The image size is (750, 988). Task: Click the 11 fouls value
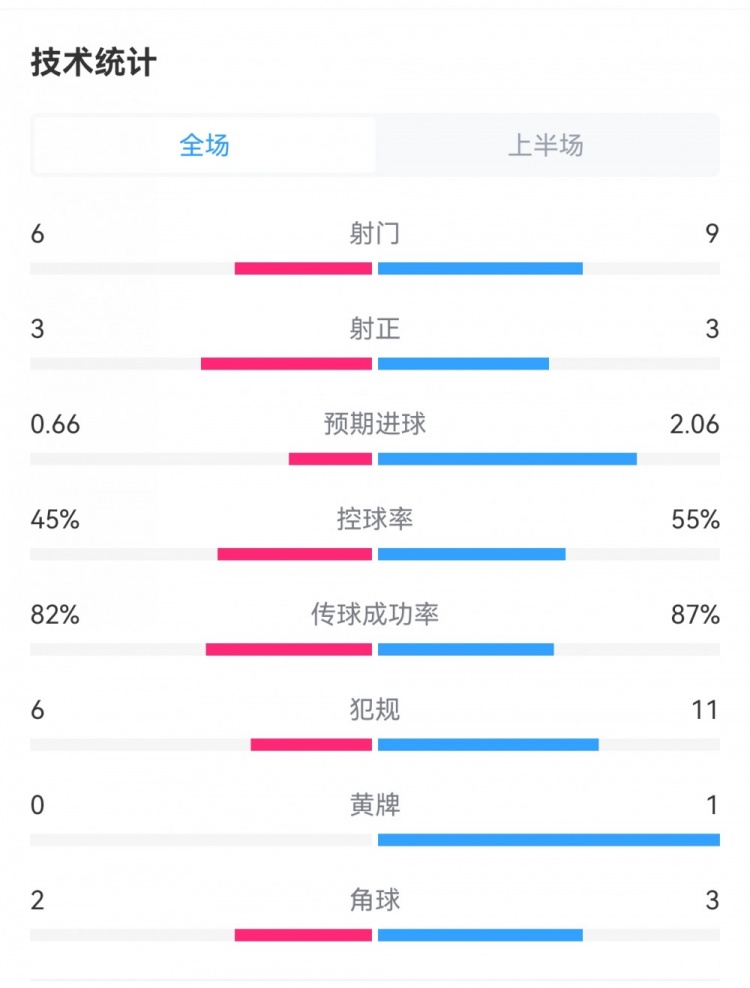point(704,710)
